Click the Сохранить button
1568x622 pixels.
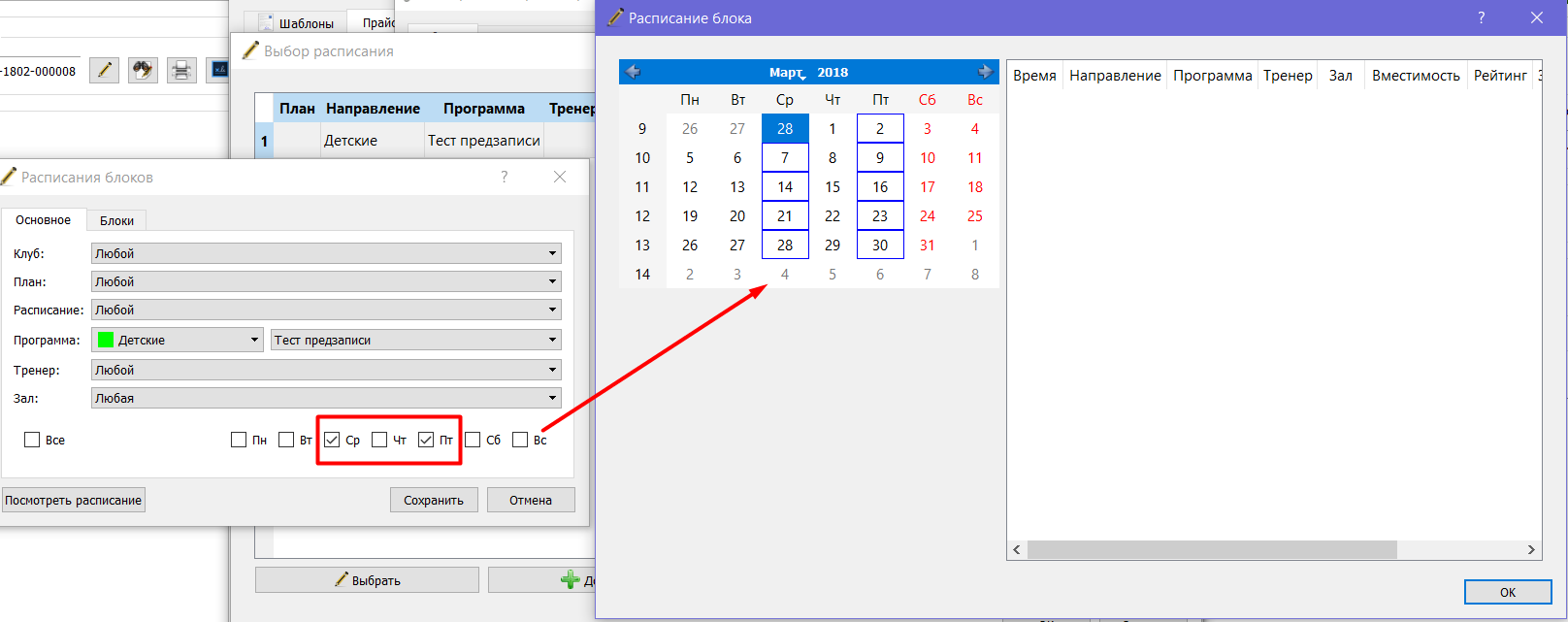(434, 500)
